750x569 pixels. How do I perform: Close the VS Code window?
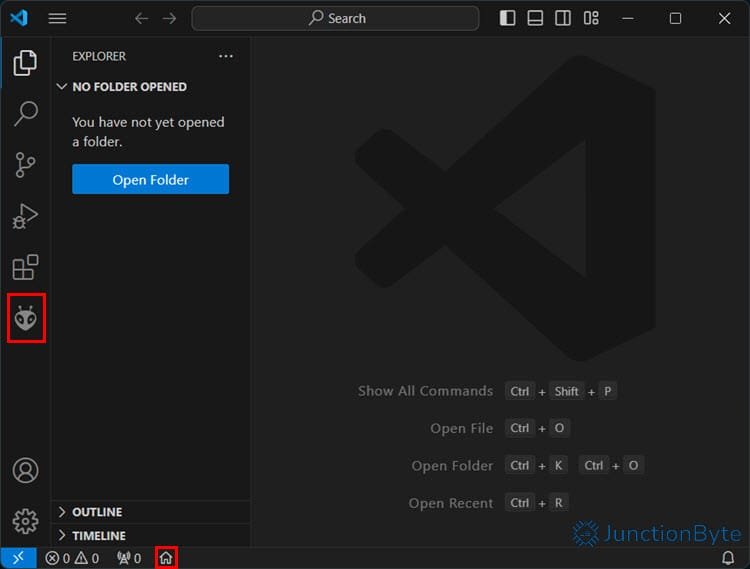tap(724, 18)
